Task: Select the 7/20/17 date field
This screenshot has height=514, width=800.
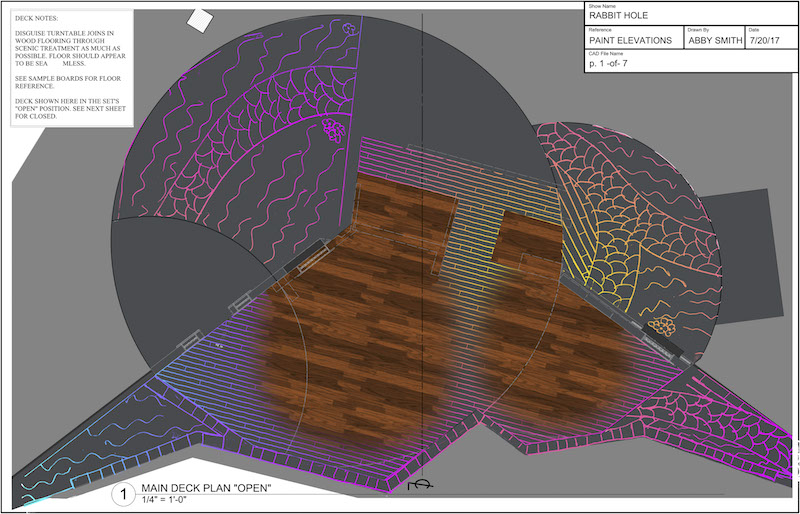Action: pyautogui.click(x=766, y=39)
